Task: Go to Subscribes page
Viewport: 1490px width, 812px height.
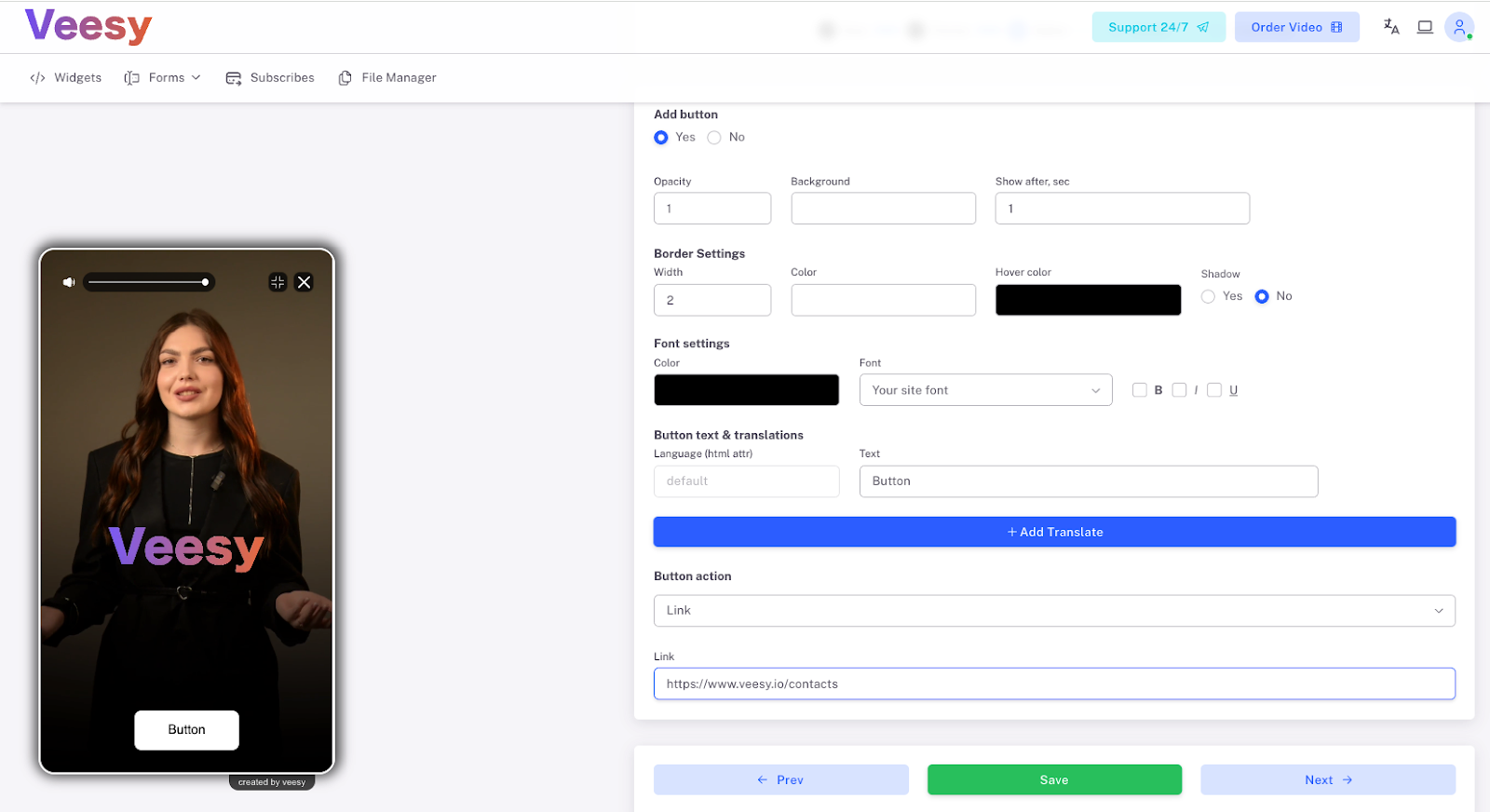Action: [270, 78]
